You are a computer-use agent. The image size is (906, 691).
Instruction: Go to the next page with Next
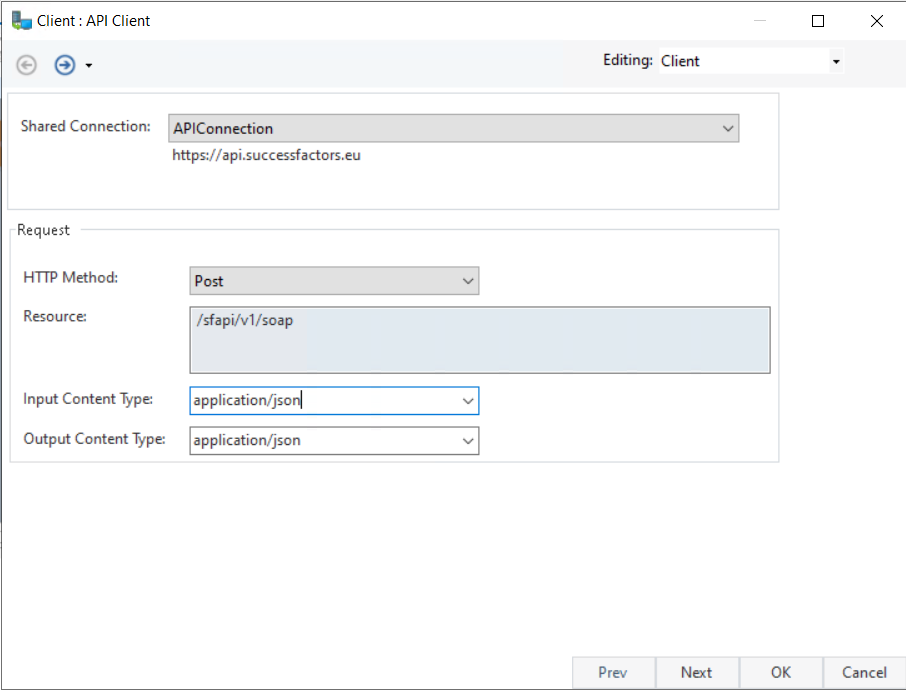[x=696, y=672]
